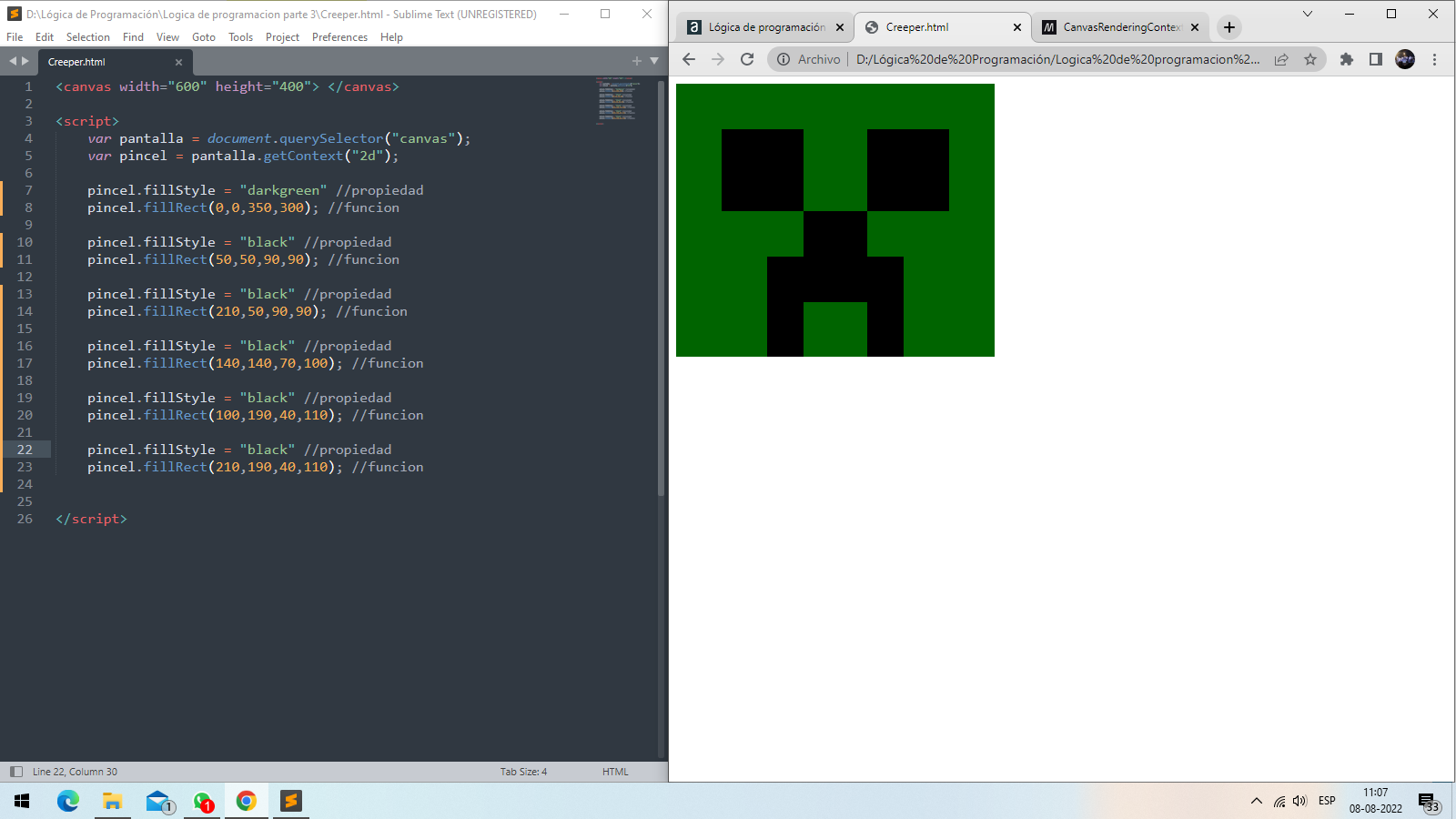Open the Edit menu in Sublime Text
This screenshot has height=819, width=1456.
coord(45,37)
